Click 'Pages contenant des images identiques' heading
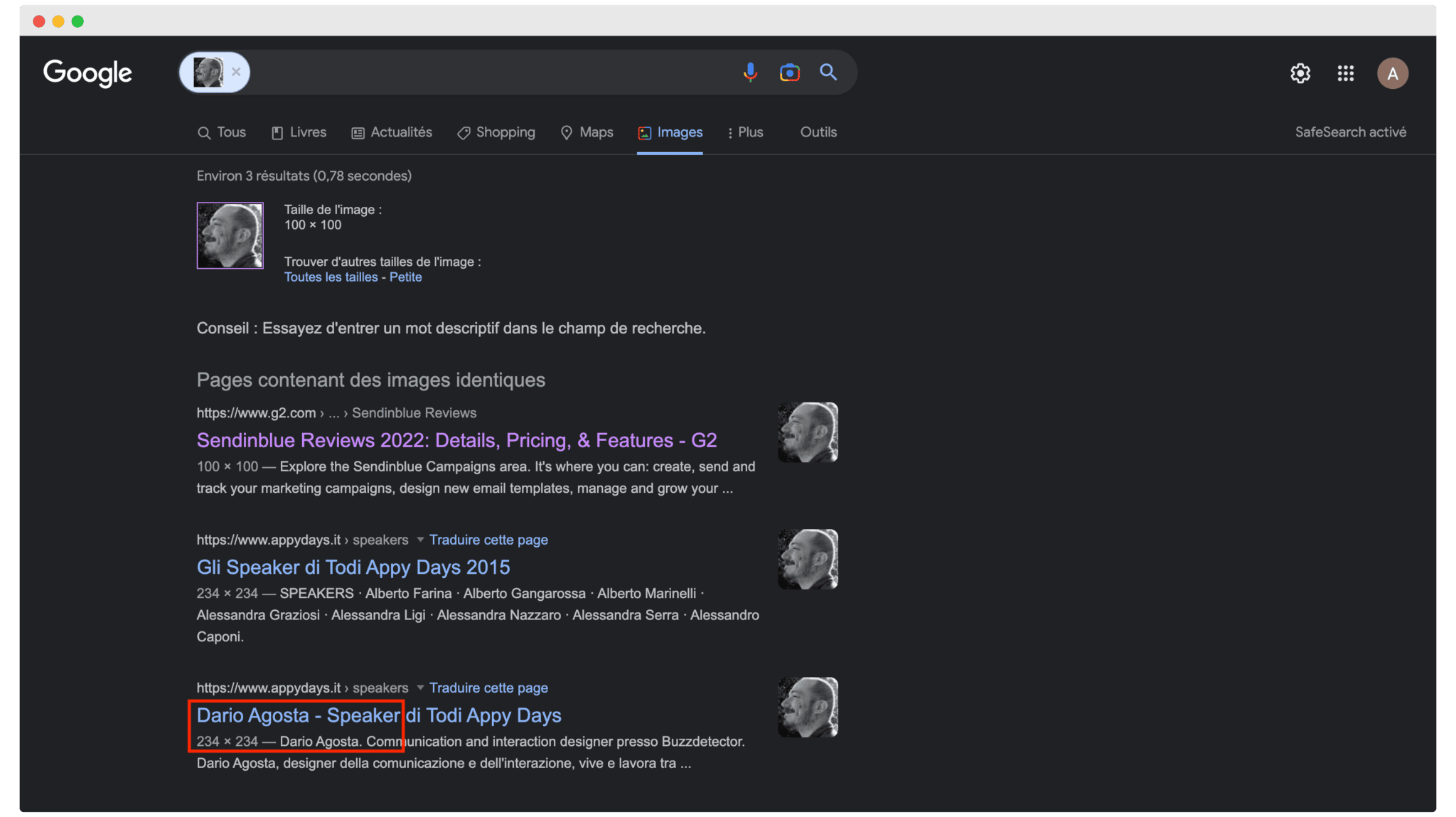The height and width of the screenshot is (817, 1456). click(371, 380)
